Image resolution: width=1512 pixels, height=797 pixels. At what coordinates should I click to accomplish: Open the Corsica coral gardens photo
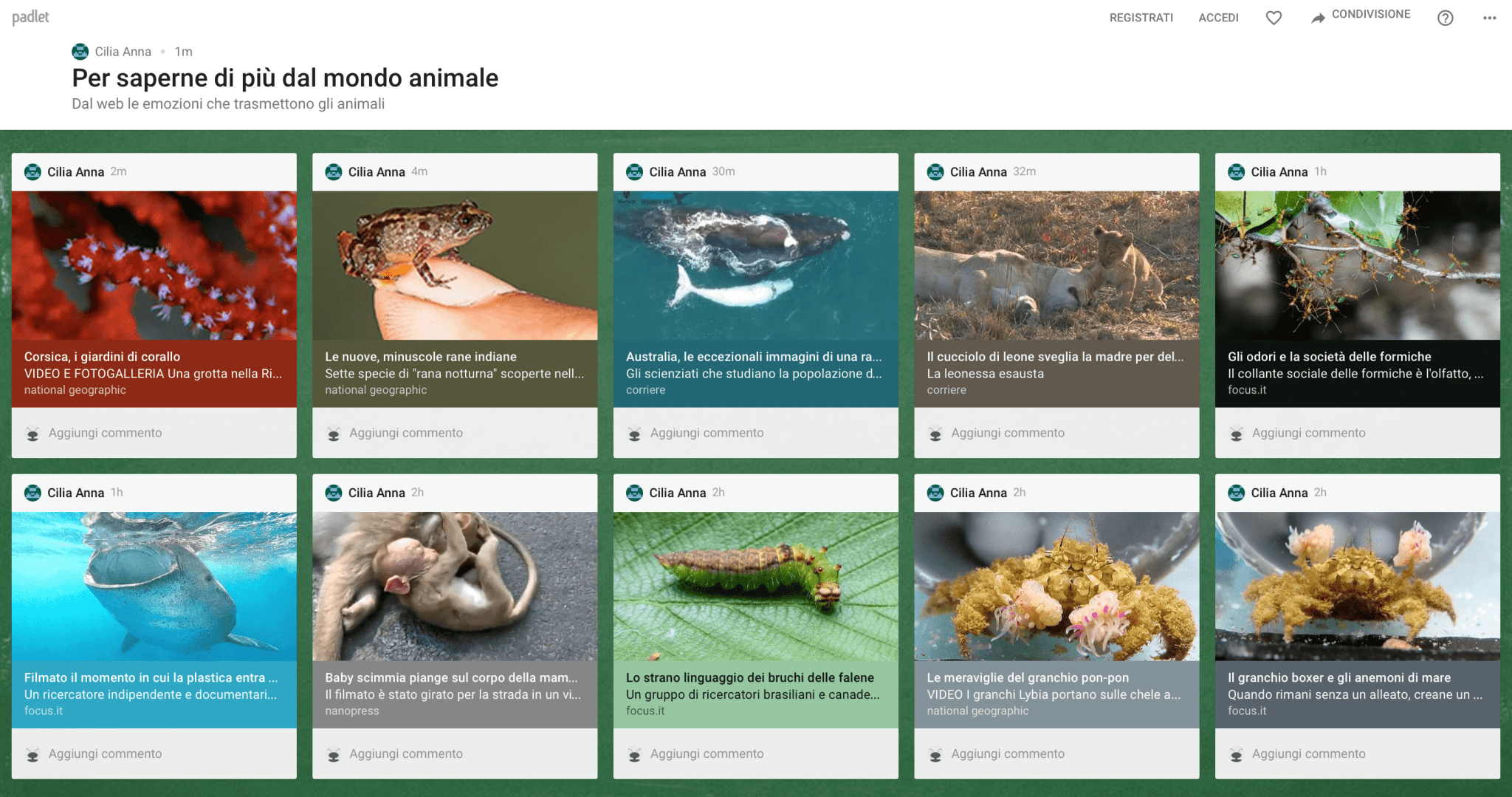click(154, 265)
